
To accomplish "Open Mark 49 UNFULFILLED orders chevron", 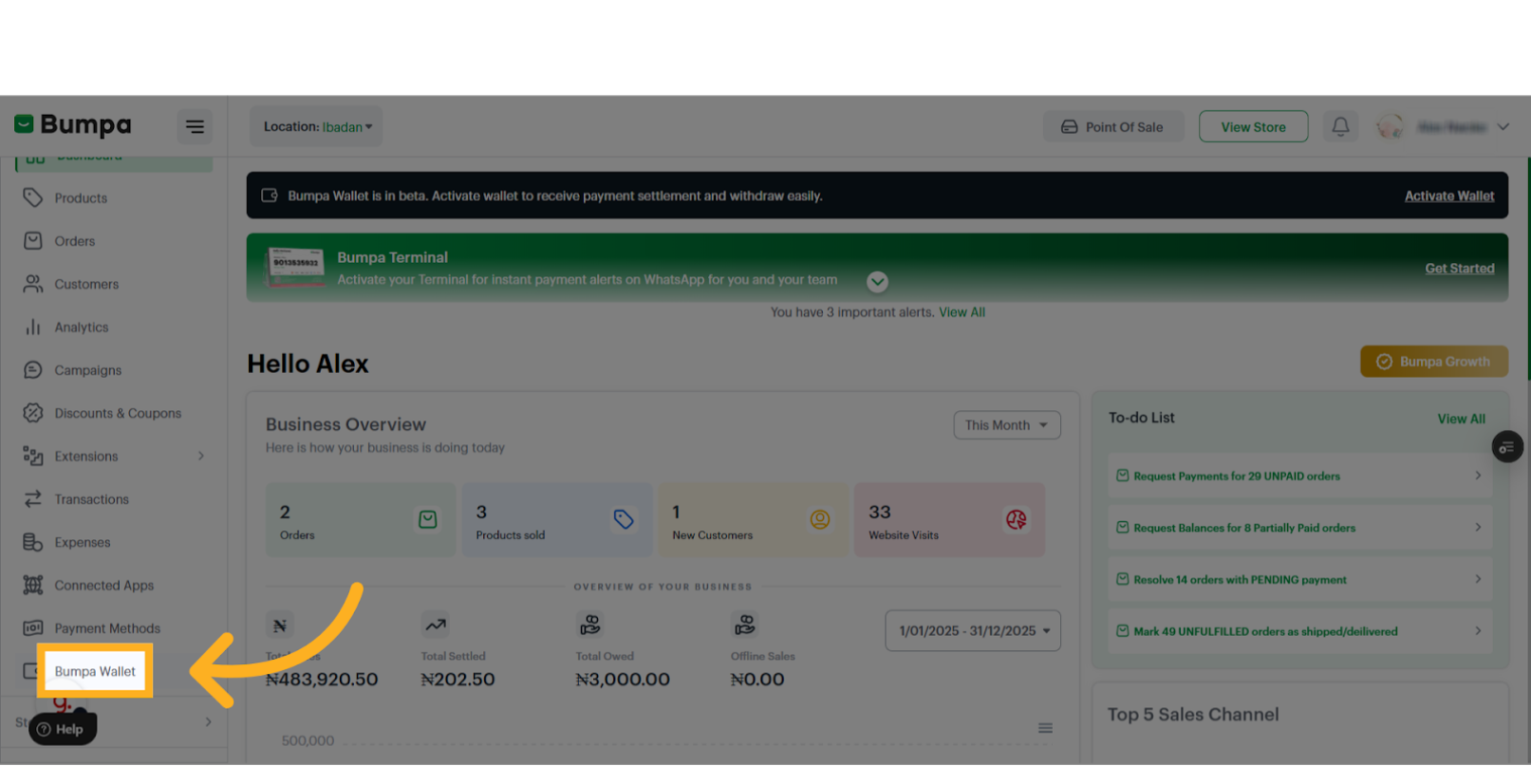I will click(1478, 631).
